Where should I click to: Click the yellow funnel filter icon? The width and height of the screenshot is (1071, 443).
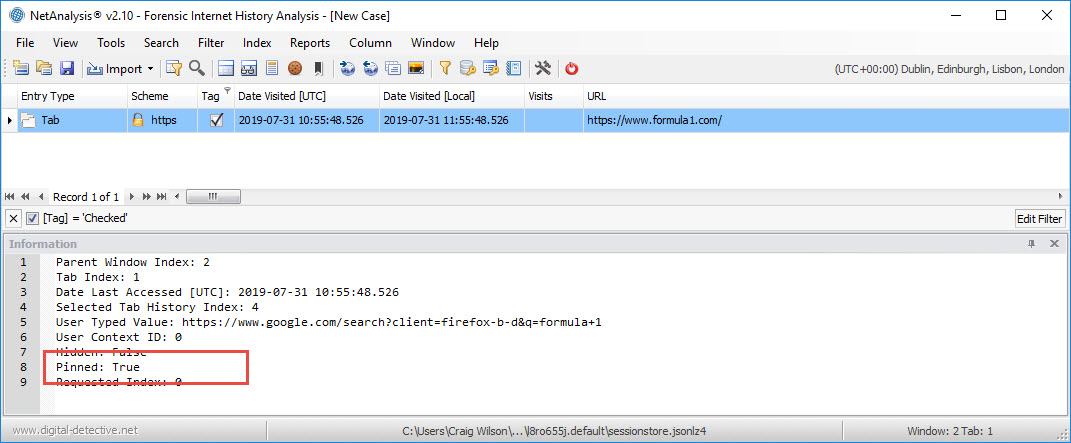point(445,68)
